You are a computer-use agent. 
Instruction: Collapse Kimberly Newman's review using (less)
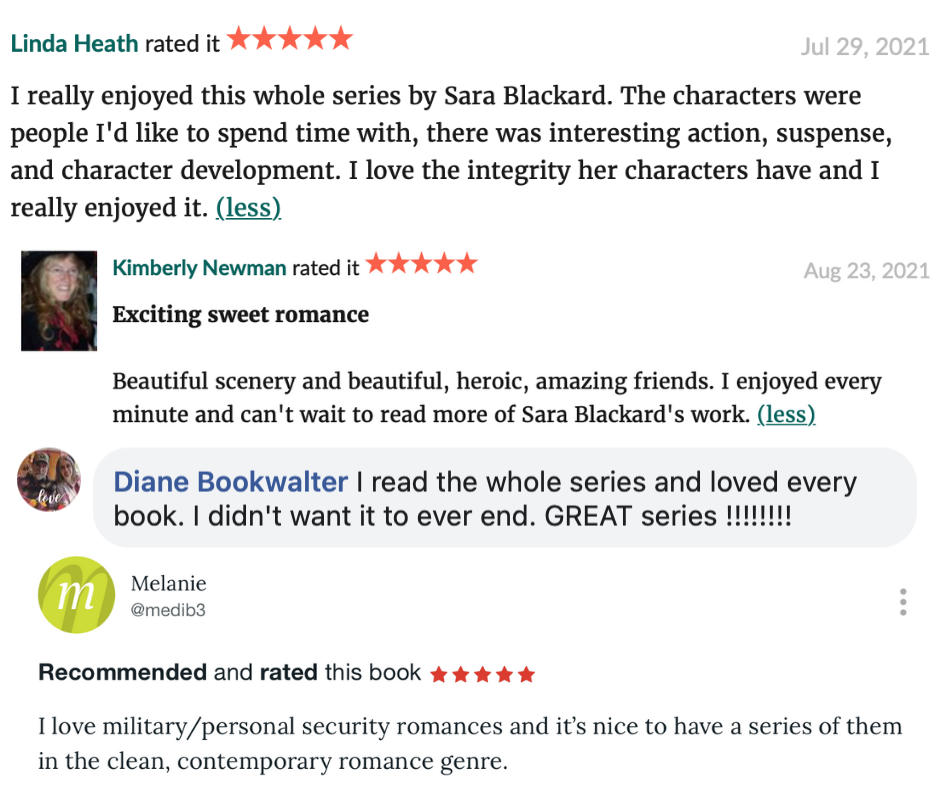pyautogui.click(x=786, y=414)
